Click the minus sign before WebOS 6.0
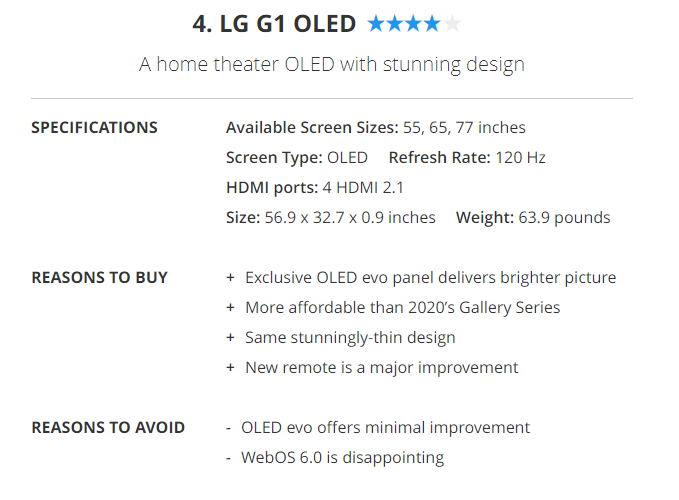 pos(230,458)
